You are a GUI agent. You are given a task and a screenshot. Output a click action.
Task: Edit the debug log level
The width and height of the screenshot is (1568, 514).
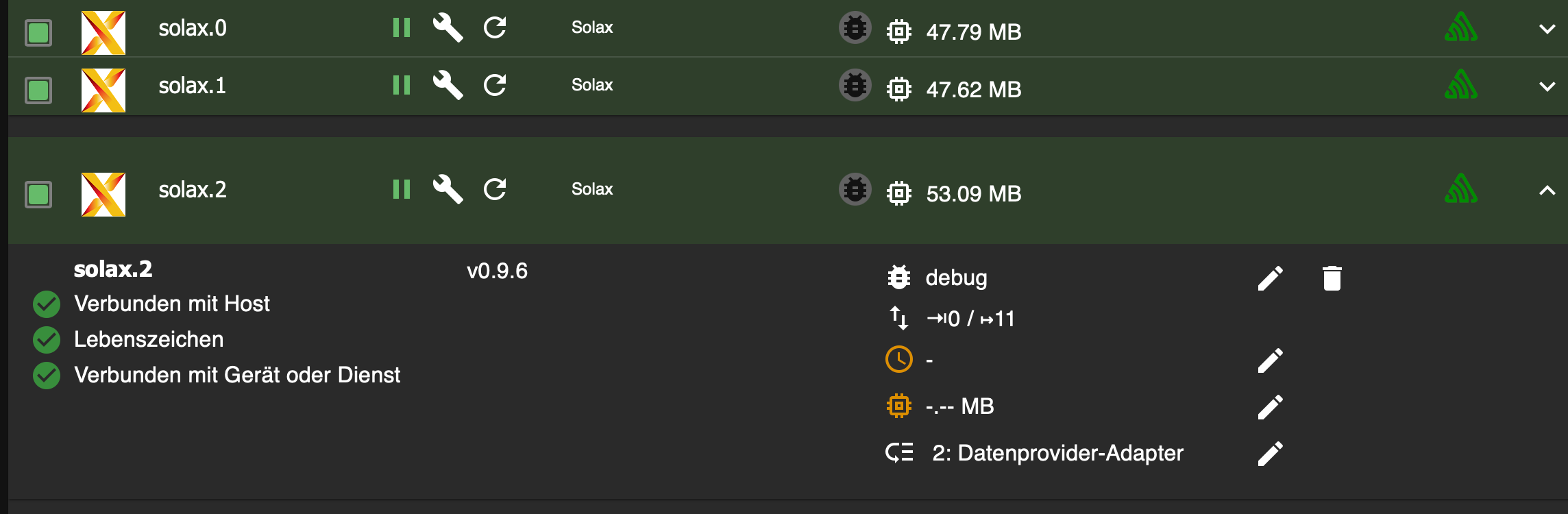[1270, 278]
